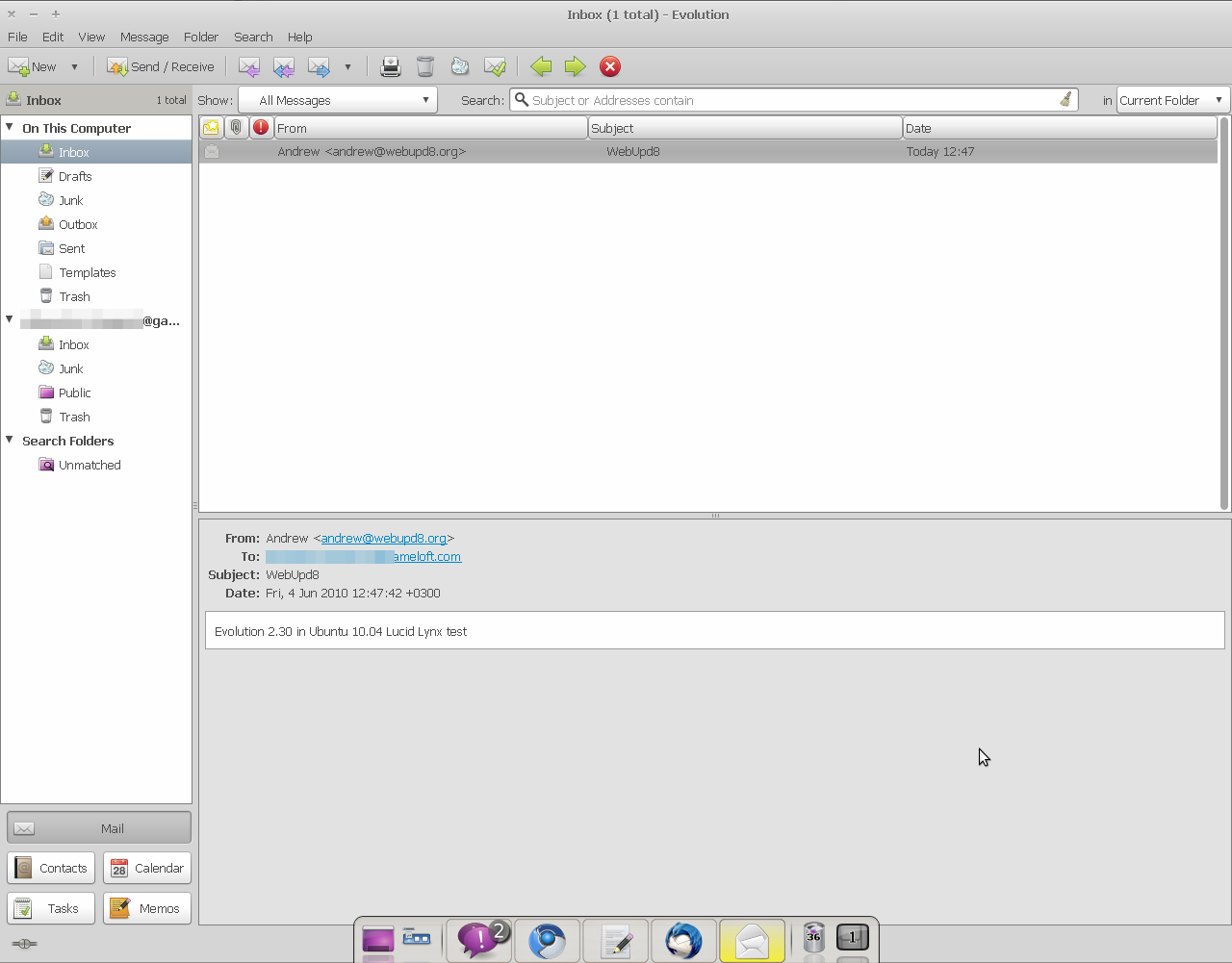Image resolution: width=1232 pixels, height=963 pixels.
Task: Click the message list vertical scrollbar
Action: click(x=1224, y=314)
